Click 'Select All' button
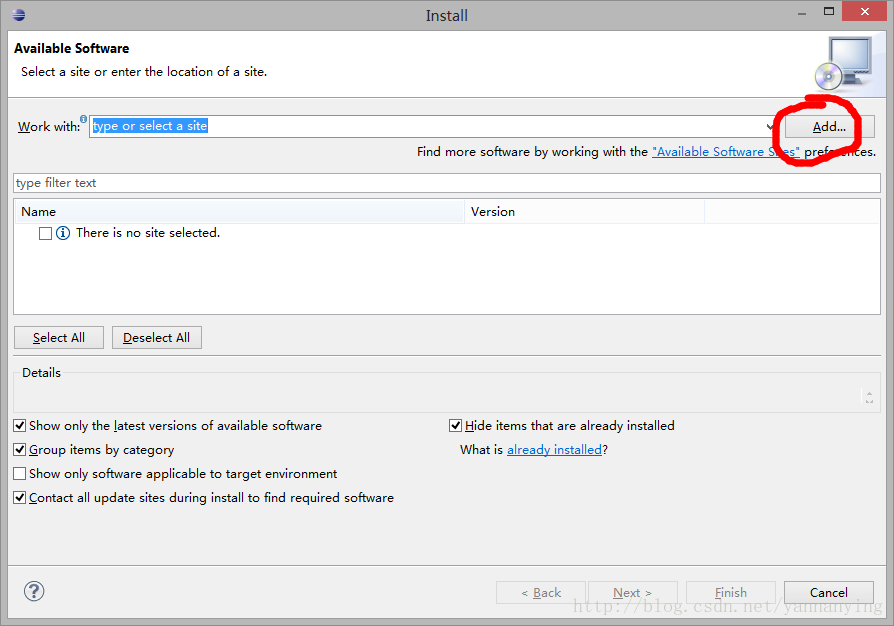 point(59,338)
